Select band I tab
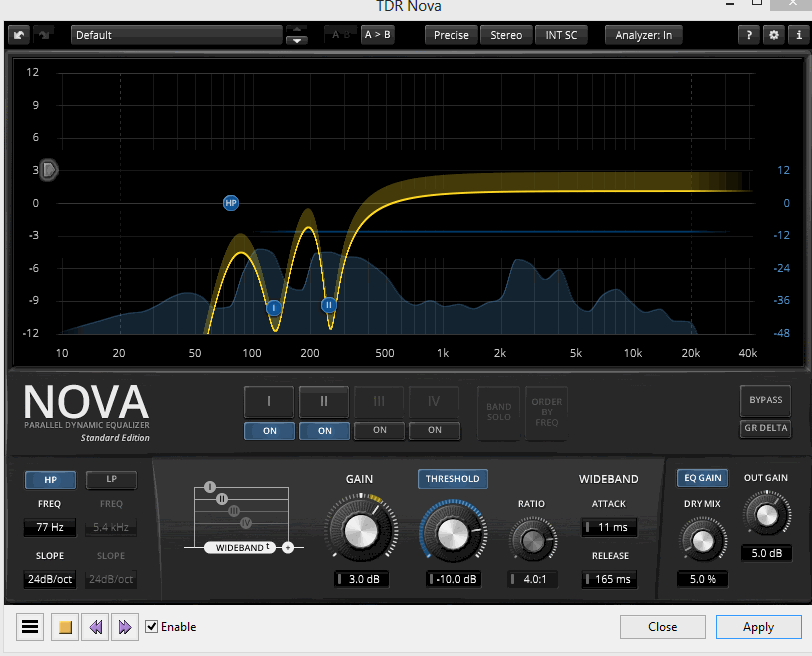The height and width of the screenshot is (656, 812). point(269,402)
